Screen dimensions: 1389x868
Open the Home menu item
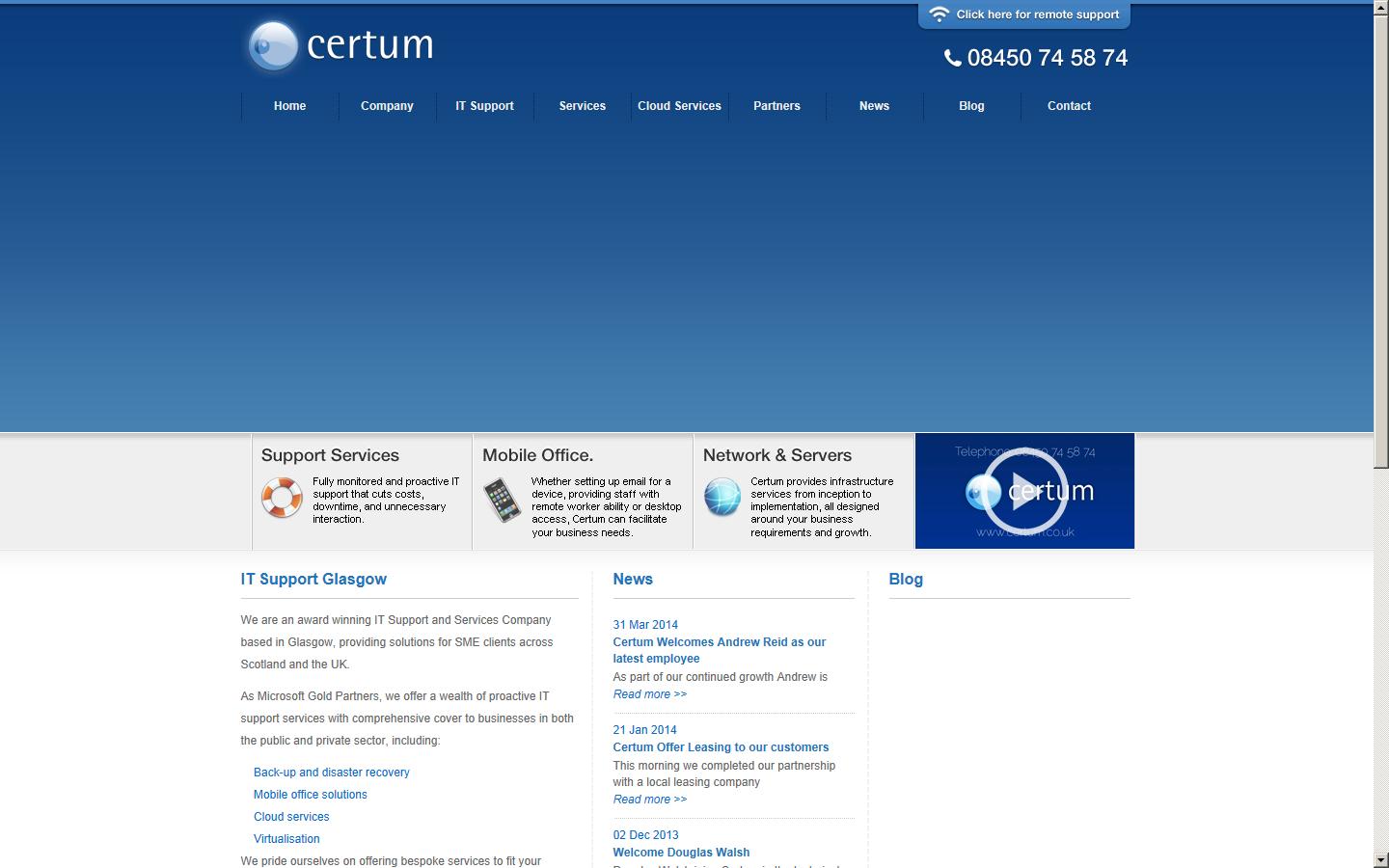289,106
